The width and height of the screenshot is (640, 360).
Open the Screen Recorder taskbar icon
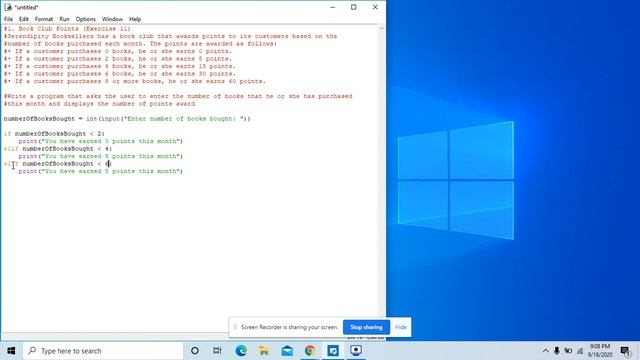(x=356, y=351)
